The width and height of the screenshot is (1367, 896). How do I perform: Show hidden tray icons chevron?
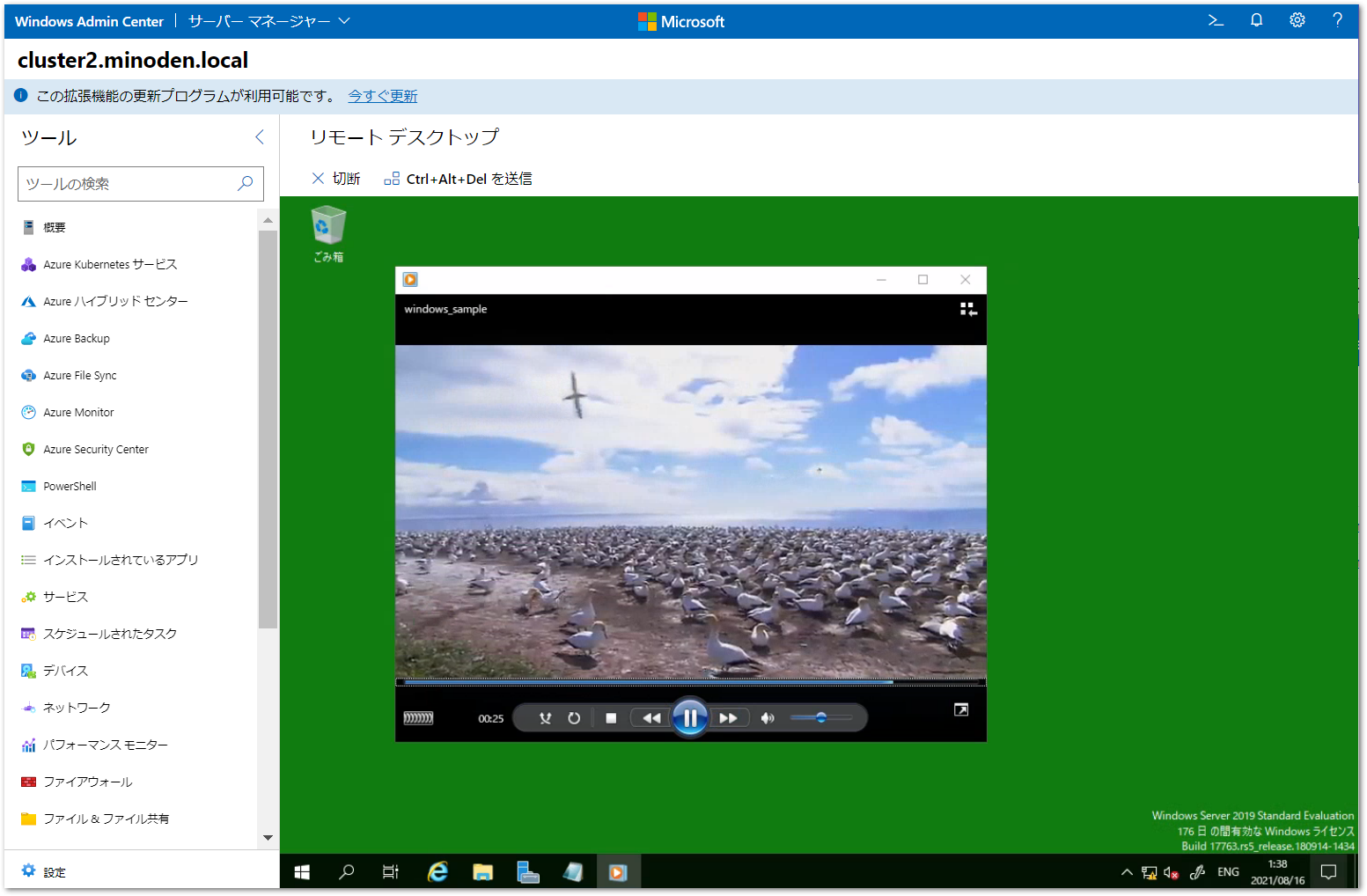[x=1127, y=872]
